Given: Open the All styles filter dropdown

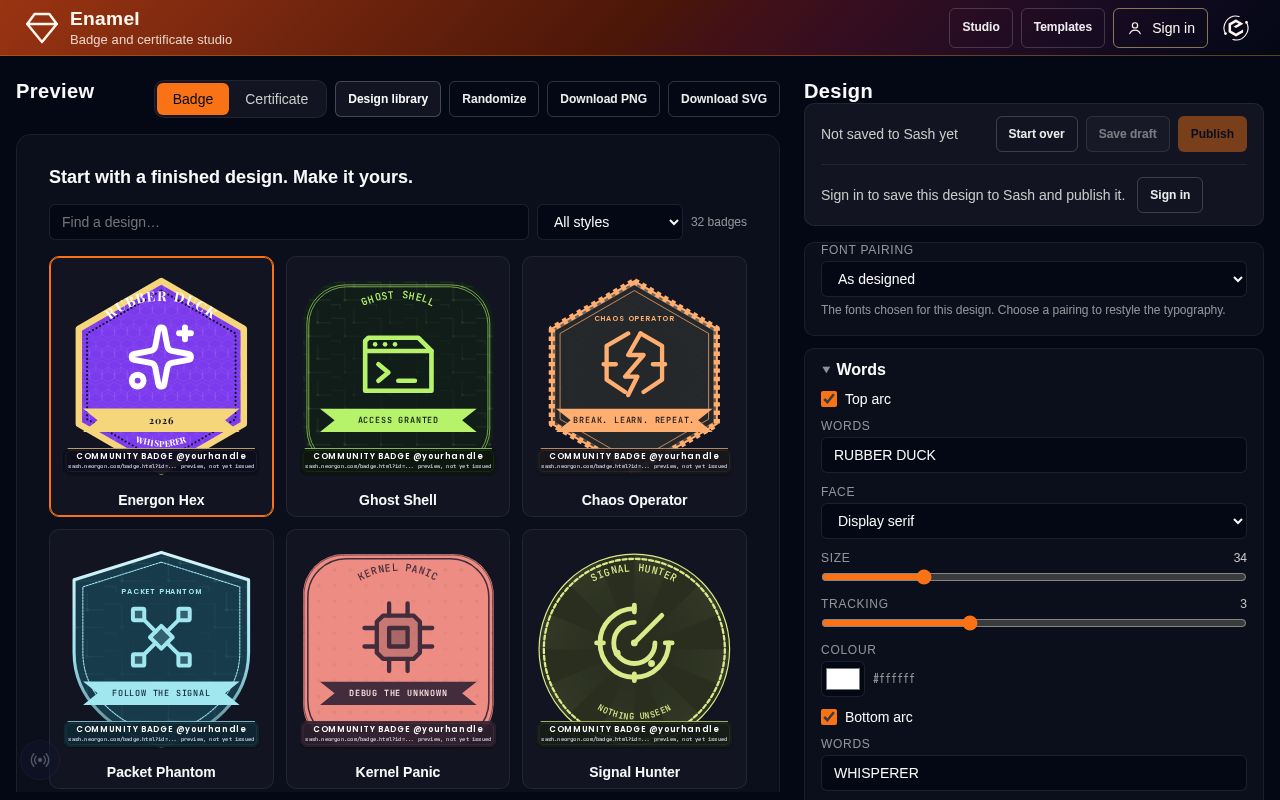Looking at the screenshot, I should point(610,222).
